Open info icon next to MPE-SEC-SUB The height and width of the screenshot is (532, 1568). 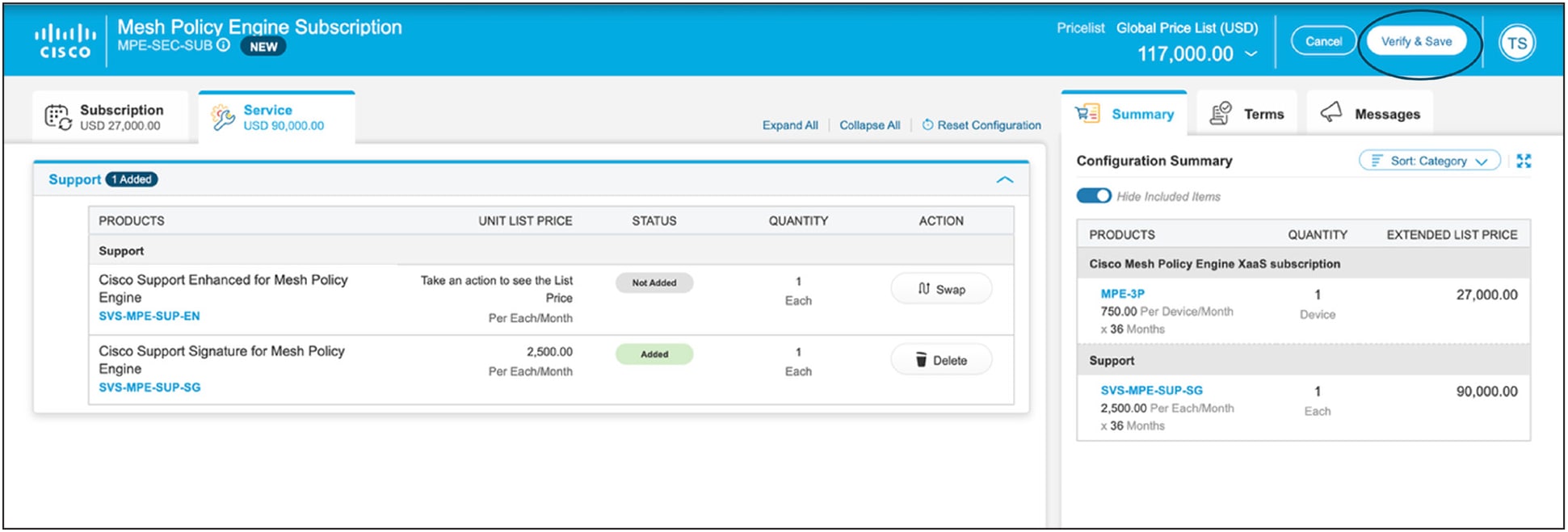[x=224, y=45]
